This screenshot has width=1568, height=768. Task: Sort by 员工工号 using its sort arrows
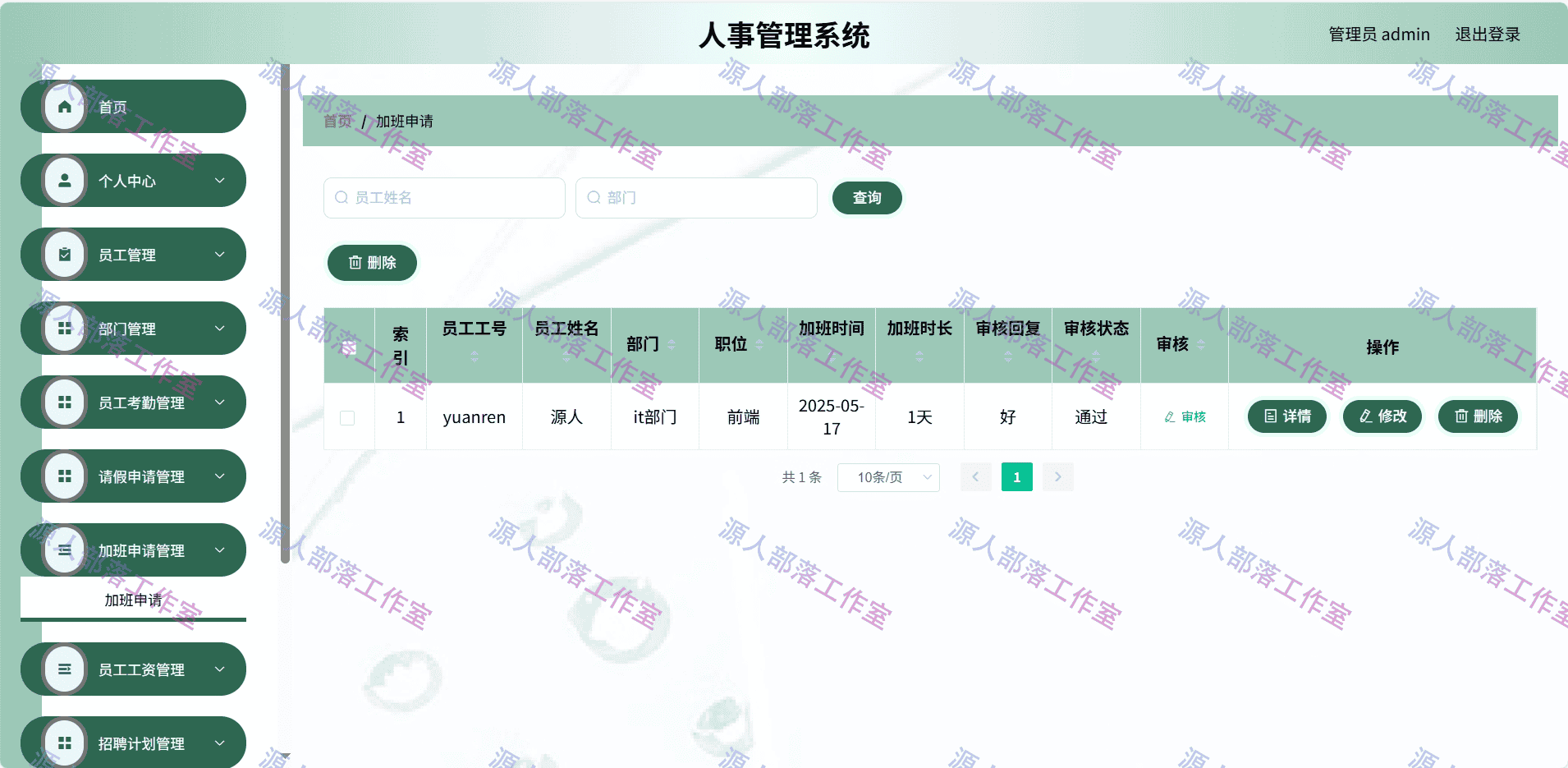(475, 356)
